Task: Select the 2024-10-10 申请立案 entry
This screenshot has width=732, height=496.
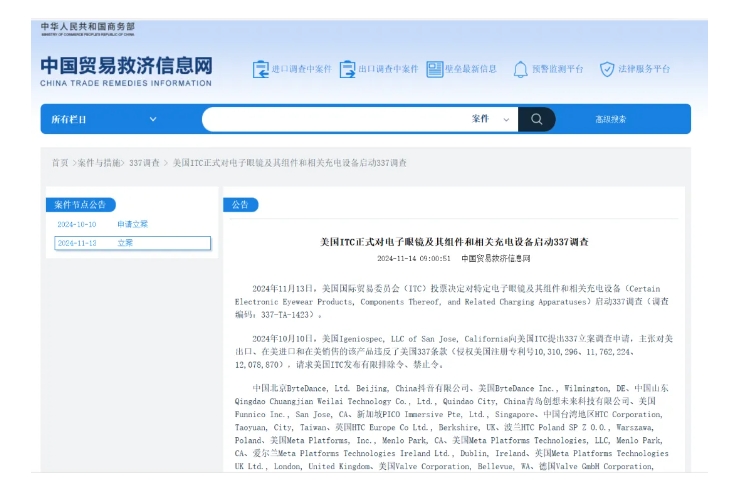Action: (x=132, y=224)
